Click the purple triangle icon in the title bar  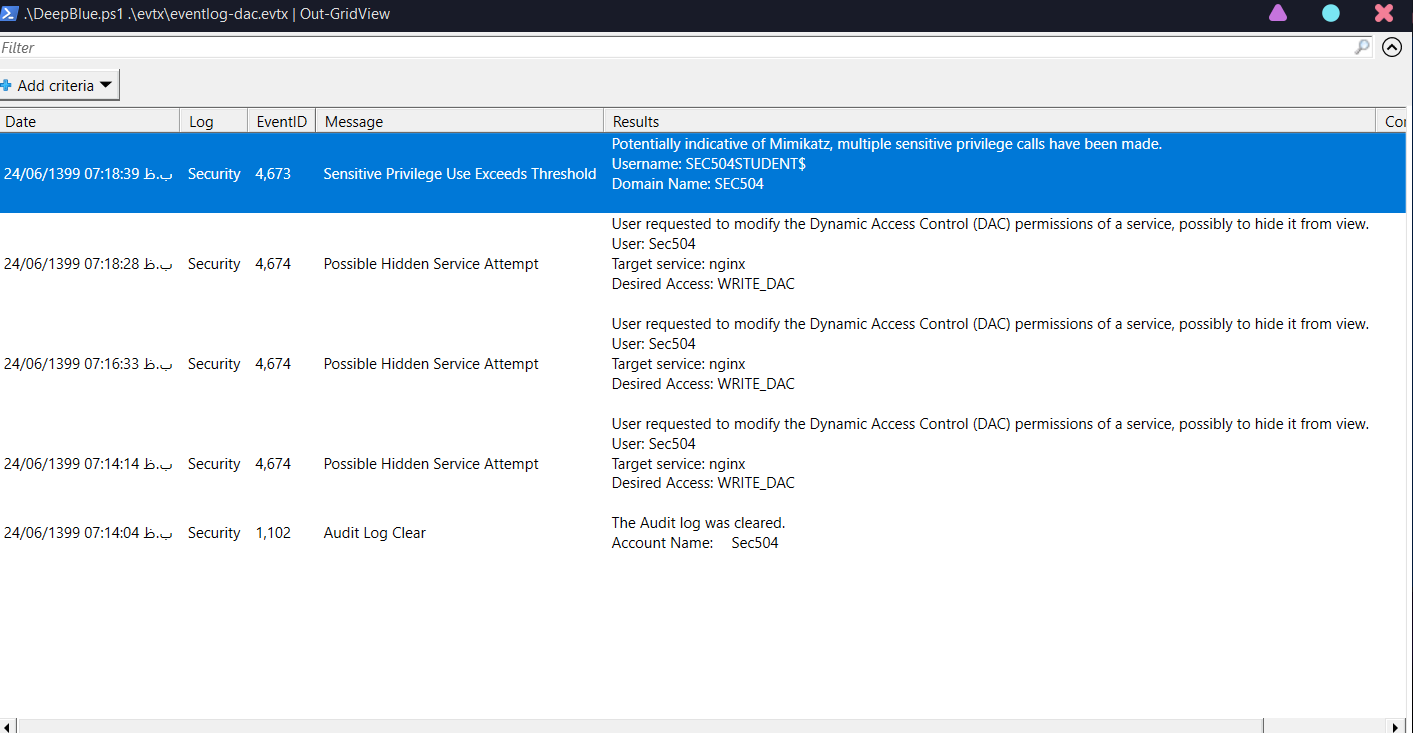point(1277,13)
